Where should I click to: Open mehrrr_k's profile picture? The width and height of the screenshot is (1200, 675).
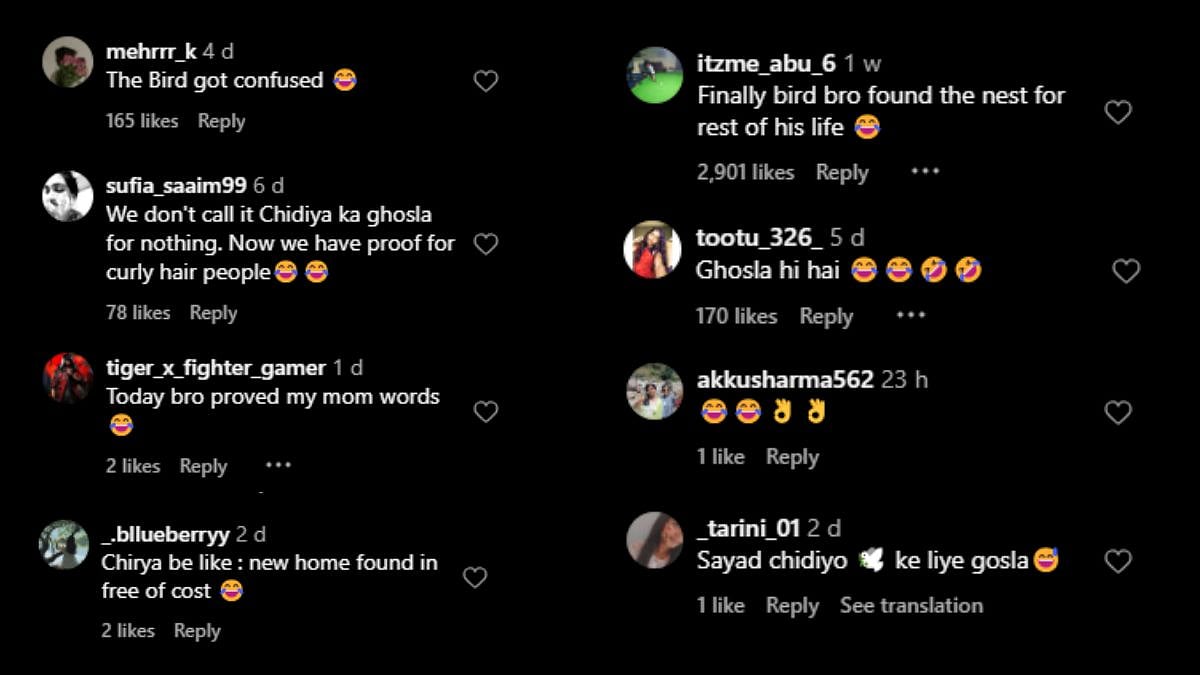point(68,62)
